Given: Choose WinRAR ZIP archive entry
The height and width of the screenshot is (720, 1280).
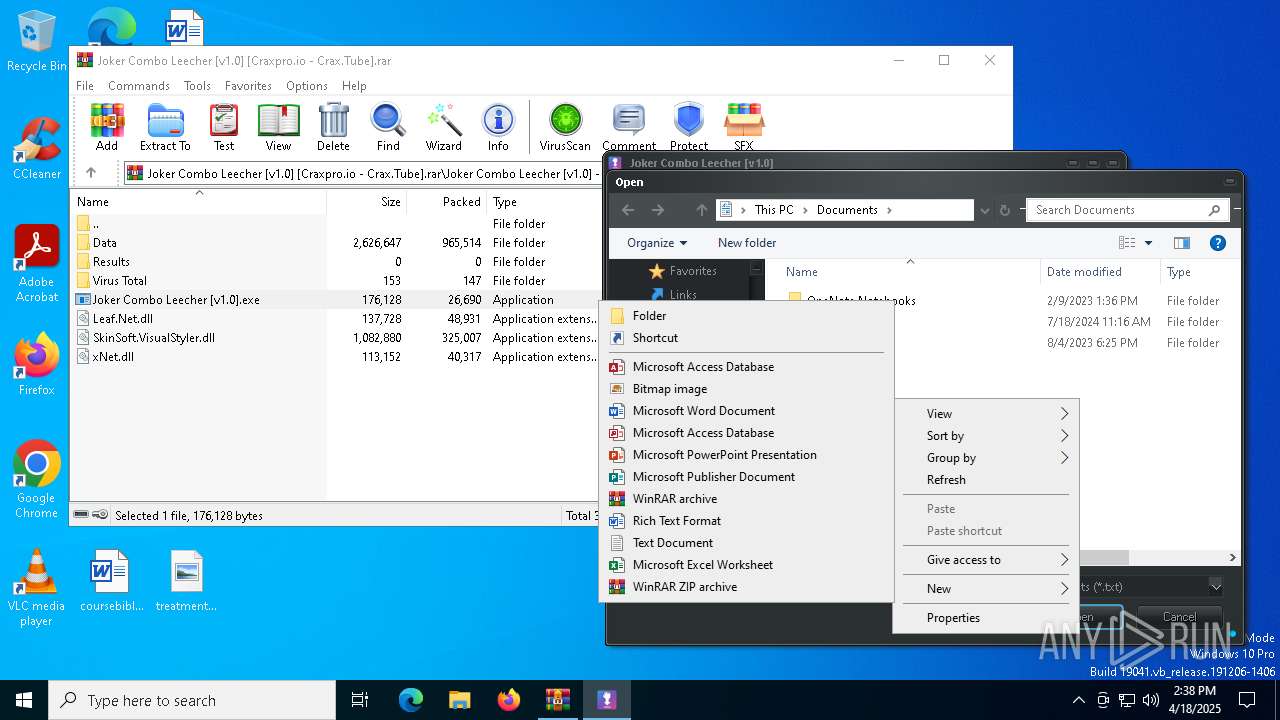Looking at the screenshot, I should [x=746, y=587].
